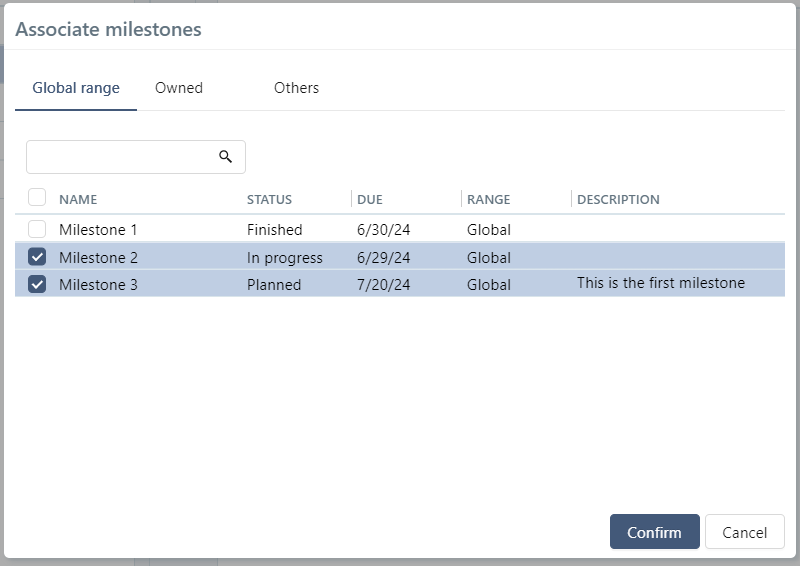Click the Cancel button
The image size is (800, 566).
point(744,532)
